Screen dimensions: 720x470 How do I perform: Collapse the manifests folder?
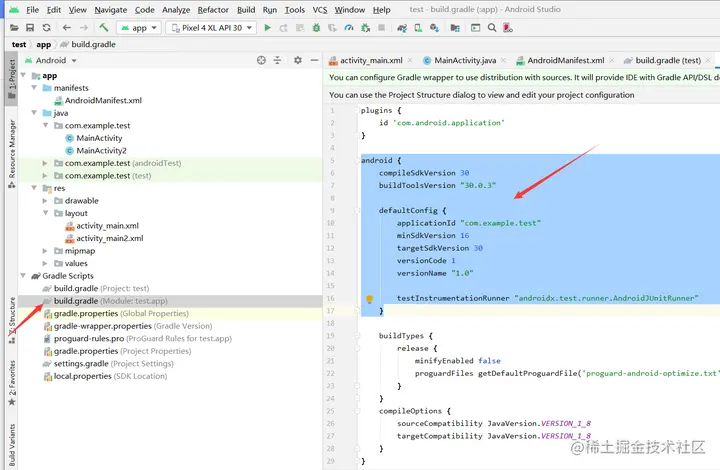[x=34, y=87]
